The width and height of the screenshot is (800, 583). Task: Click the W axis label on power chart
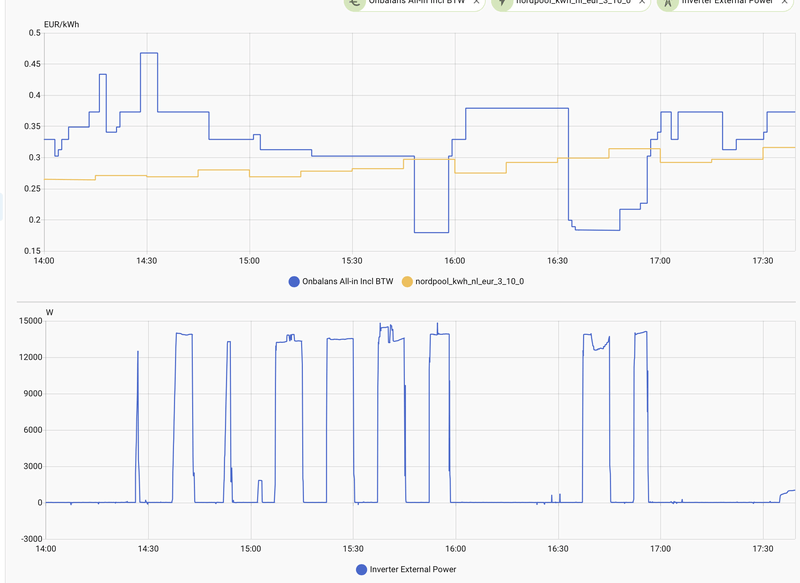pyautogui.click(x=51, y=309)
